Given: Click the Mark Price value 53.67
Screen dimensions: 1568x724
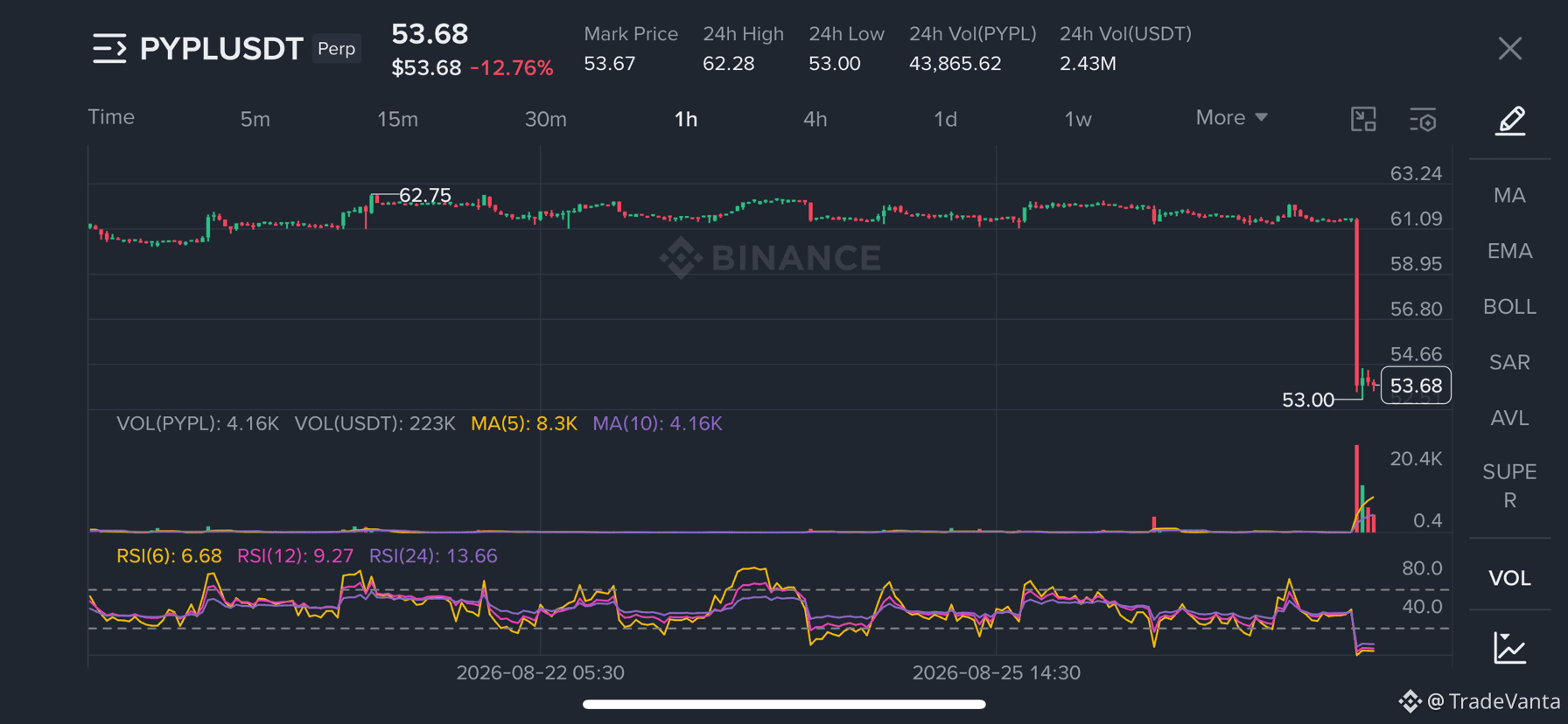Looking at the screenshot, I should pyautogui.click(x=610, y=64).
